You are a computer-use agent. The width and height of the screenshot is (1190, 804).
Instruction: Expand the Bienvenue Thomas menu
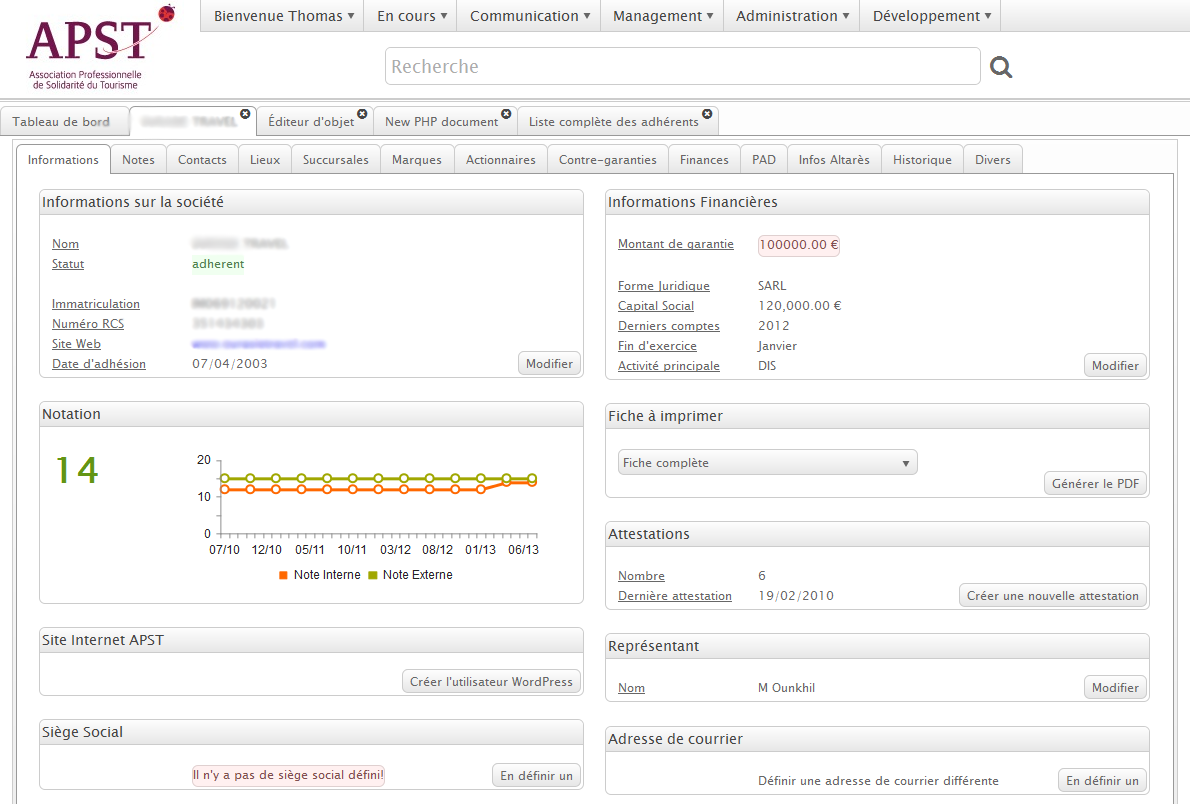[x=284, y=16]
